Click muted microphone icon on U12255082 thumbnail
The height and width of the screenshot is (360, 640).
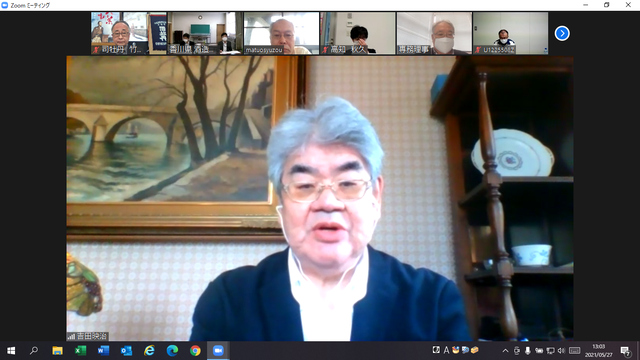pyautogui.click(x=478, y=50)
